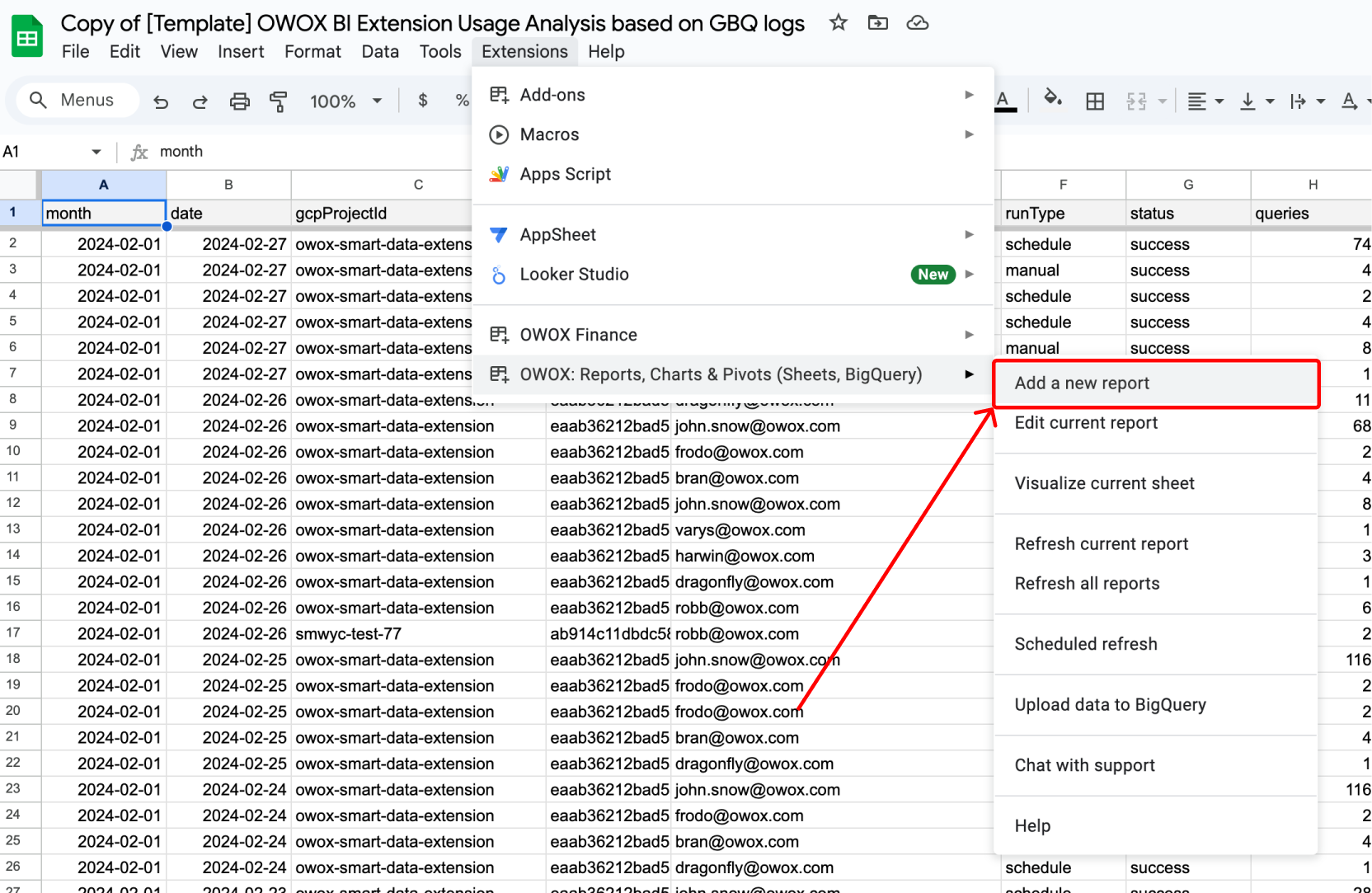Open the zoom 100% dropdown
Image resolution: width=1372 pixels, height=893 pixels.
coord(346,101)
